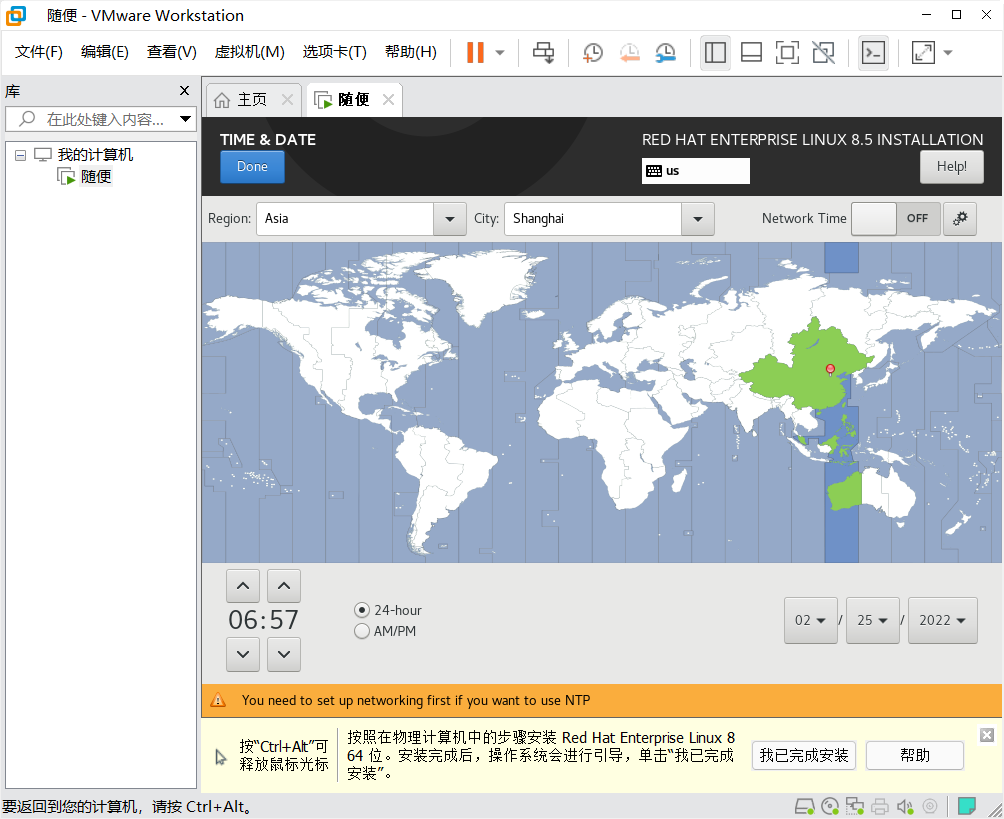
Task: Open the 编辑(E) menu
Action: click(104, 52)
